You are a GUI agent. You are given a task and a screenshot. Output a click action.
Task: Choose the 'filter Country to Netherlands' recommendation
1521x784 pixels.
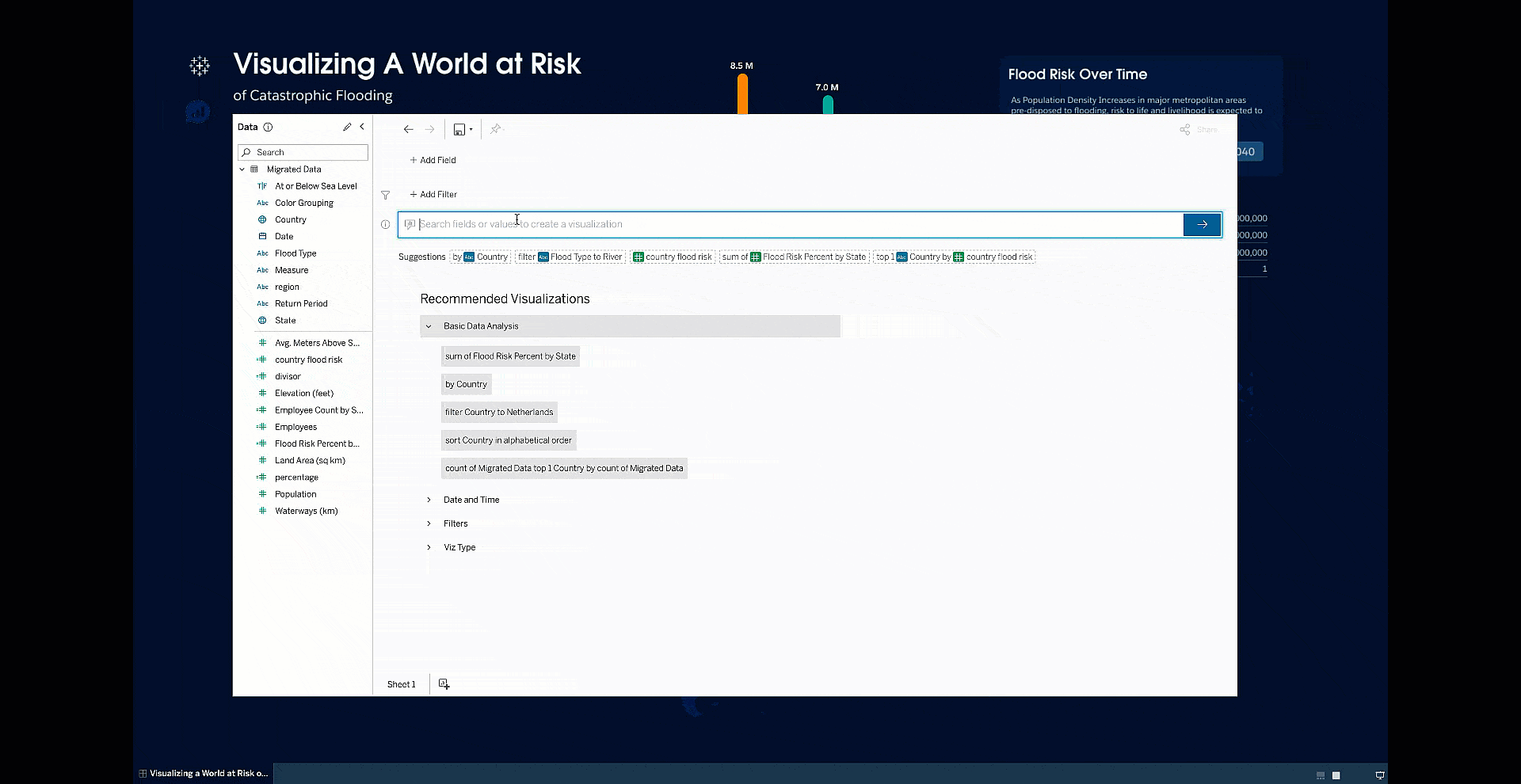(x=499, y=412)
